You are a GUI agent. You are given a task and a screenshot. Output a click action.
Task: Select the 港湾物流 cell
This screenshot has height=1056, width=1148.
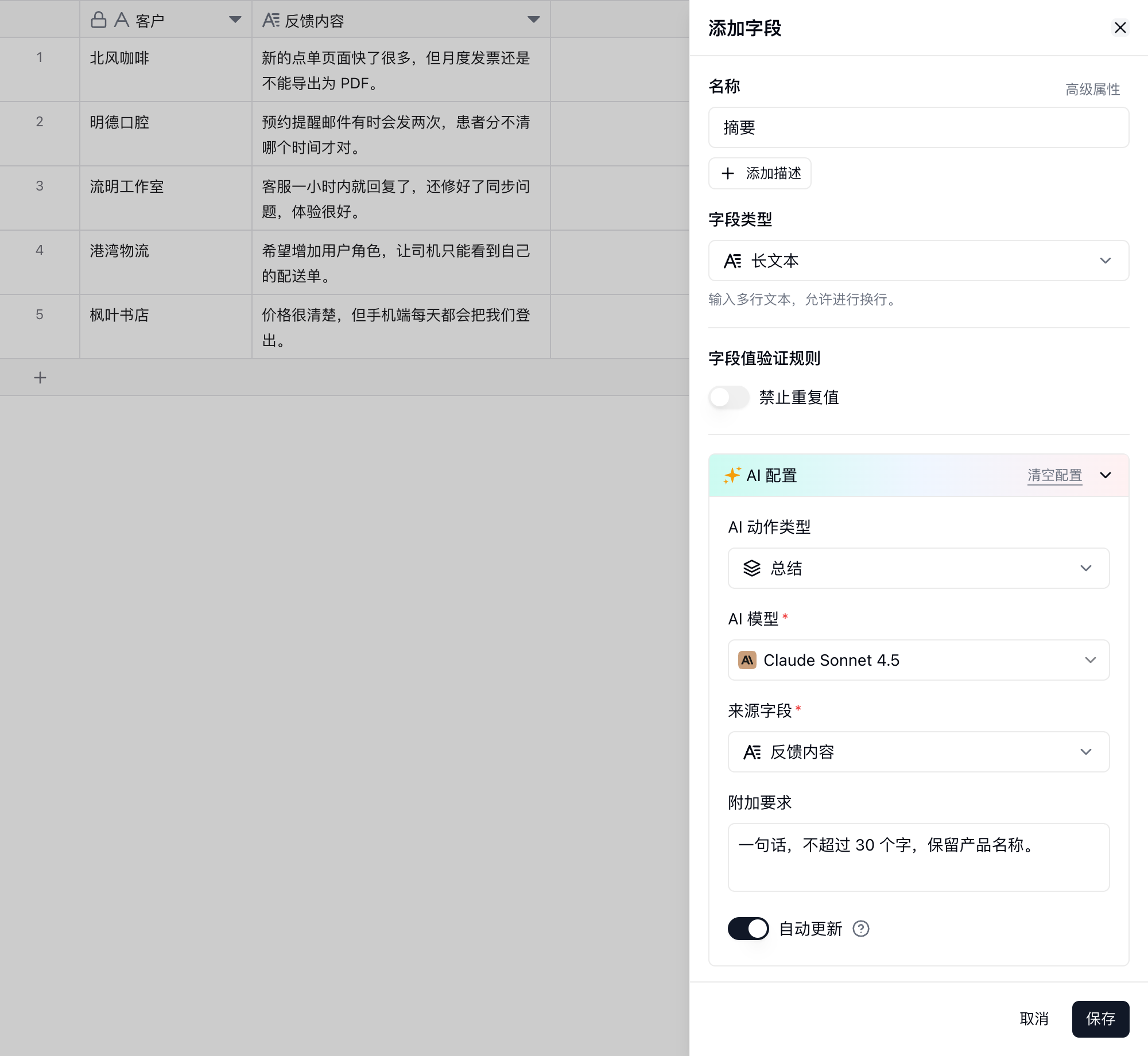coord(166,263)
